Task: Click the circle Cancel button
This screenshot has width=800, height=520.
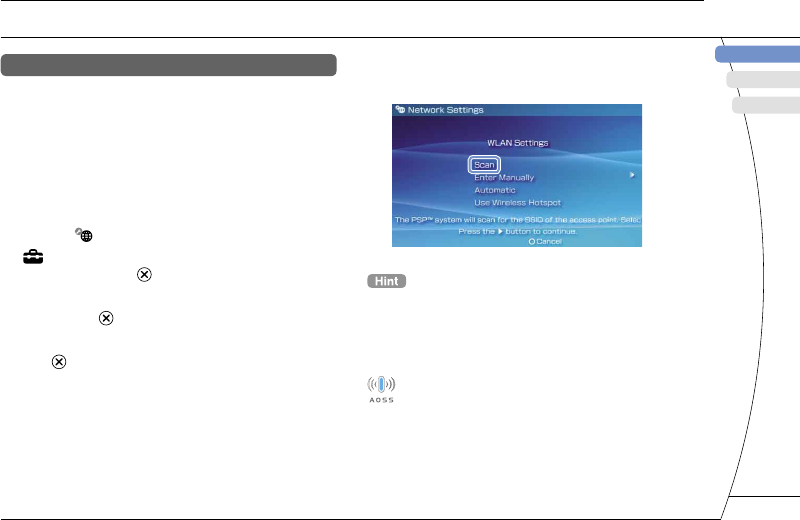Action: tap(545, 241)
